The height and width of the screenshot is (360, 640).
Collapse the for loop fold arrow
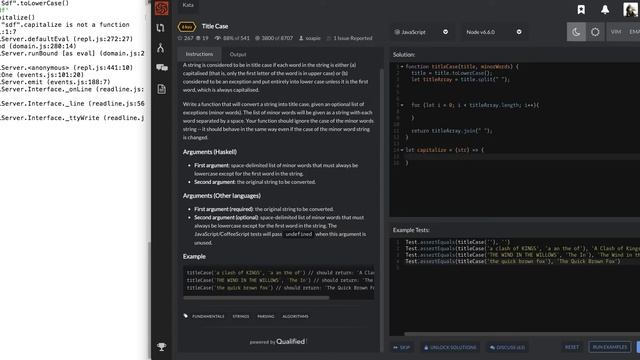point(402,105)
